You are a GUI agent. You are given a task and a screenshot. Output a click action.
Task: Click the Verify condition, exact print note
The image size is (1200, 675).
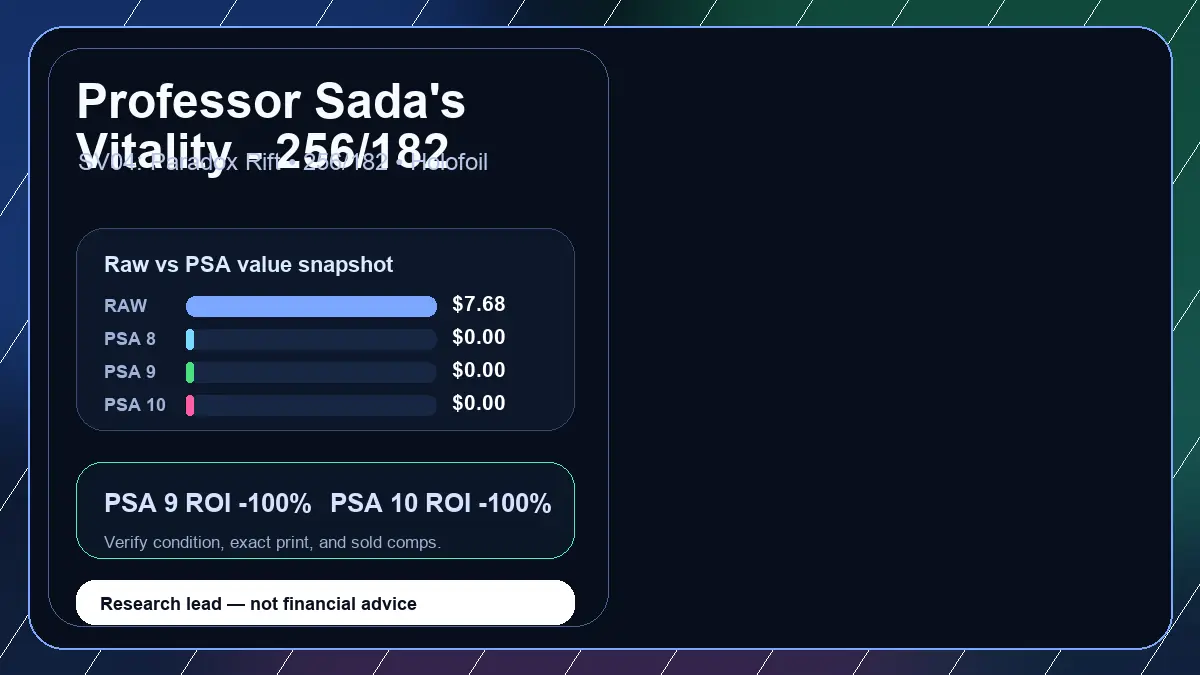(x=272, y=542)
